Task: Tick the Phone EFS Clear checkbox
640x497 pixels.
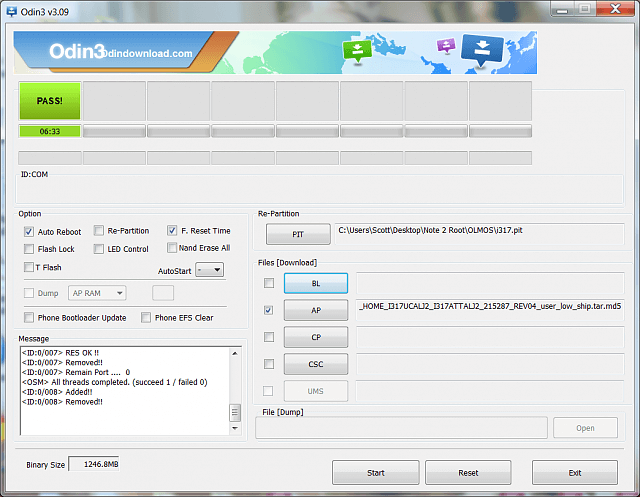Action: (x=145, y=318)
